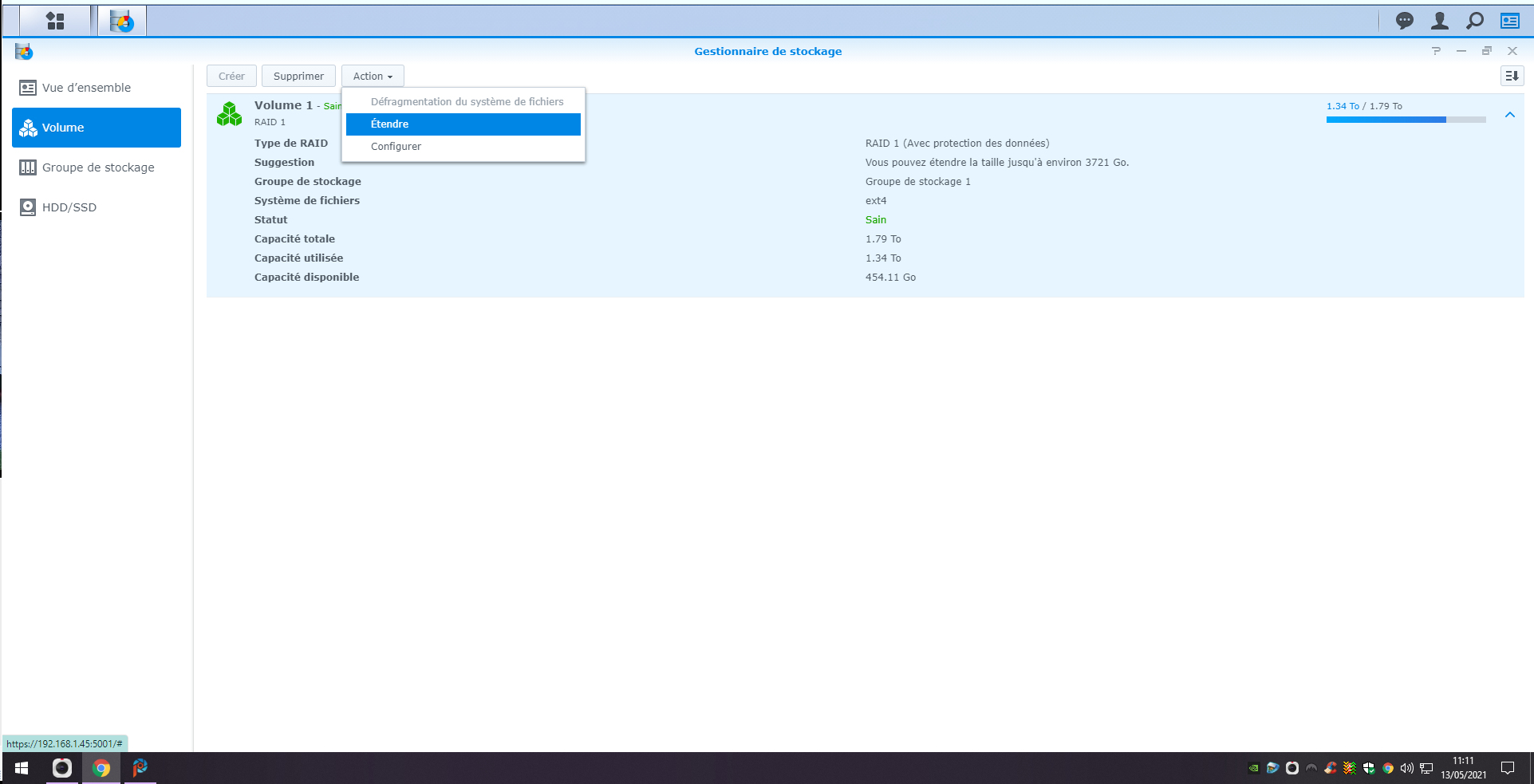Click the sort order icon button
Viewport: 1534px width, 784px height.
(x=1511, y=76)
